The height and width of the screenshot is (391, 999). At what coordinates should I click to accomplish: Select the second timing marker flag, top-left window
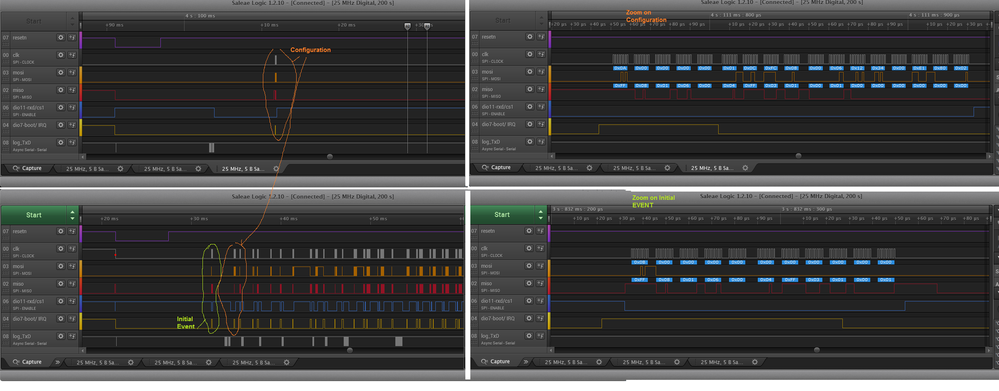point(427,25)
